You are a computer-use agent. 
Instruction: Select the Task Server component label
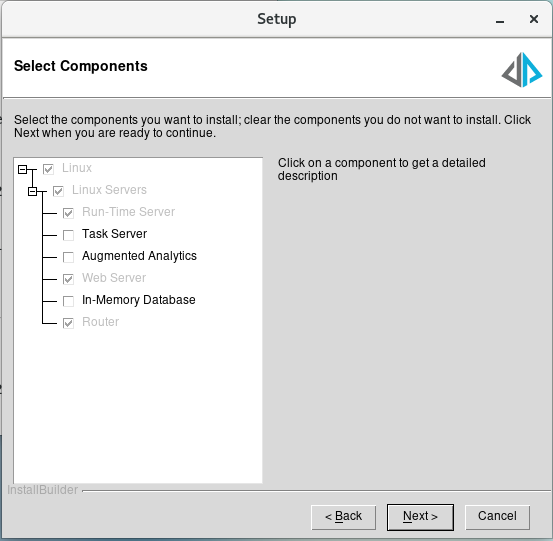pos(114,234)
